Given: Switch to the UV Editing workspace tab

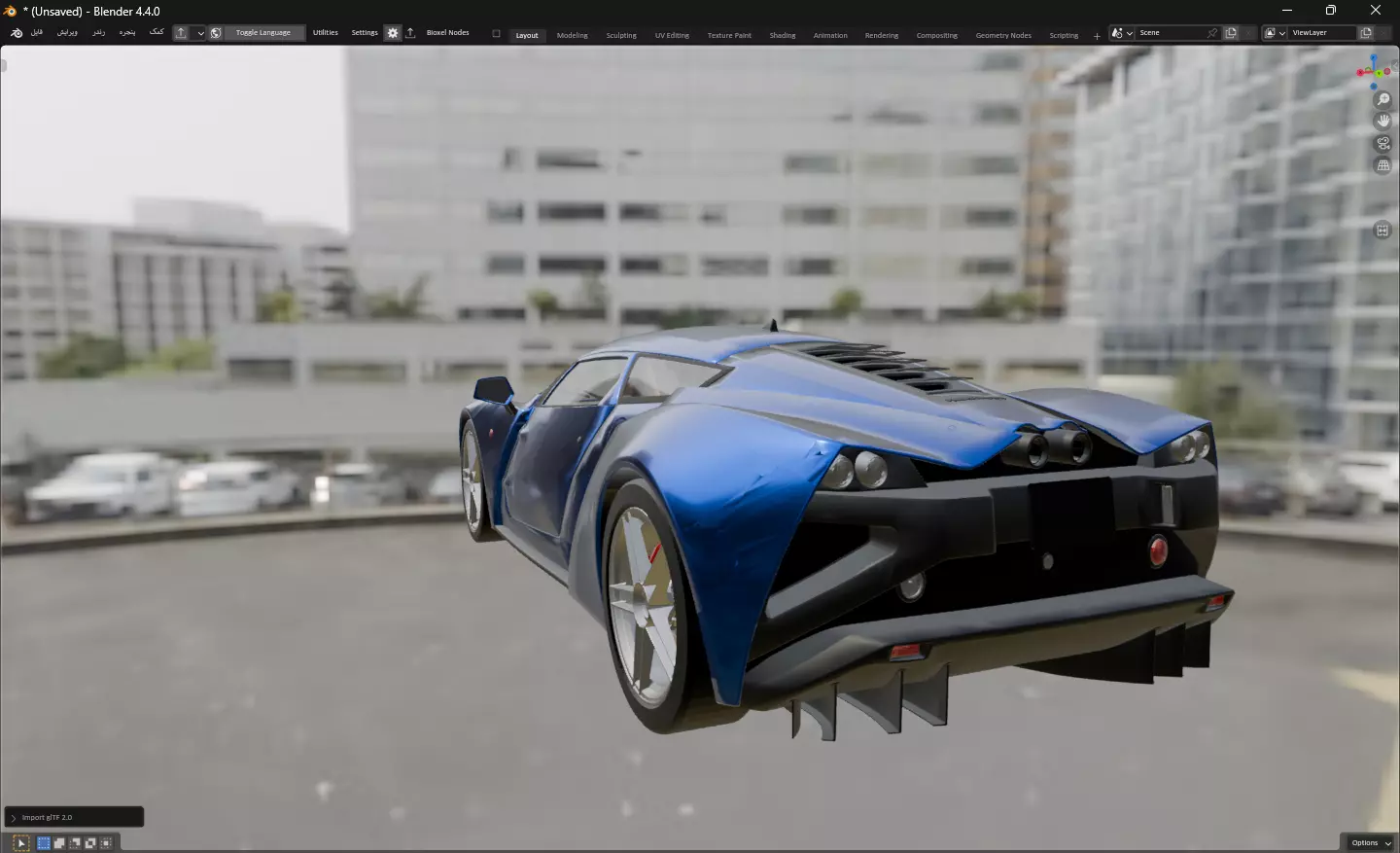Looking at the screenshot, I should tap(672, 35).
